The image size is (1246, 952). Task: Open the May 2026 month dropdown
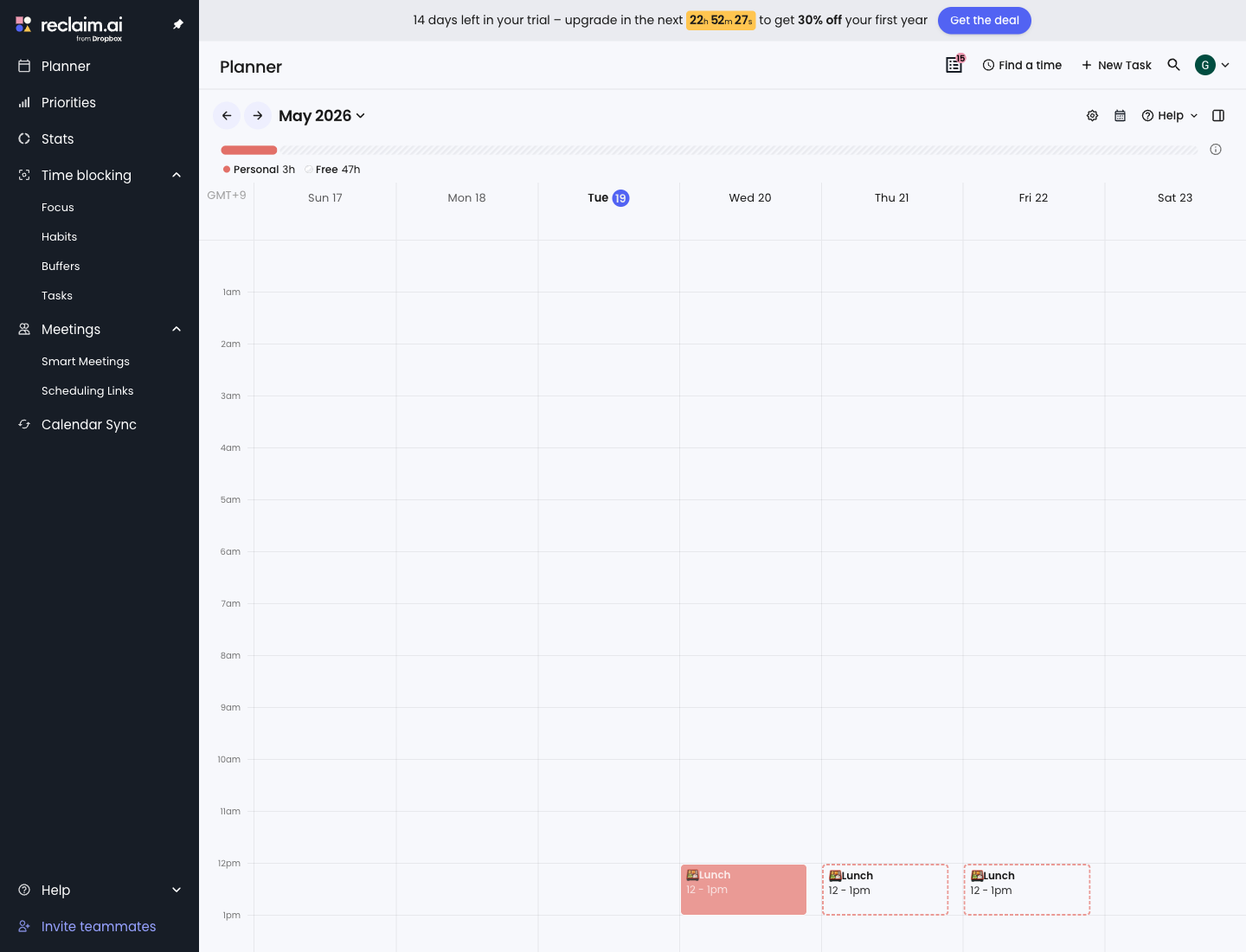pyautogui.click(x=322, y=116)
